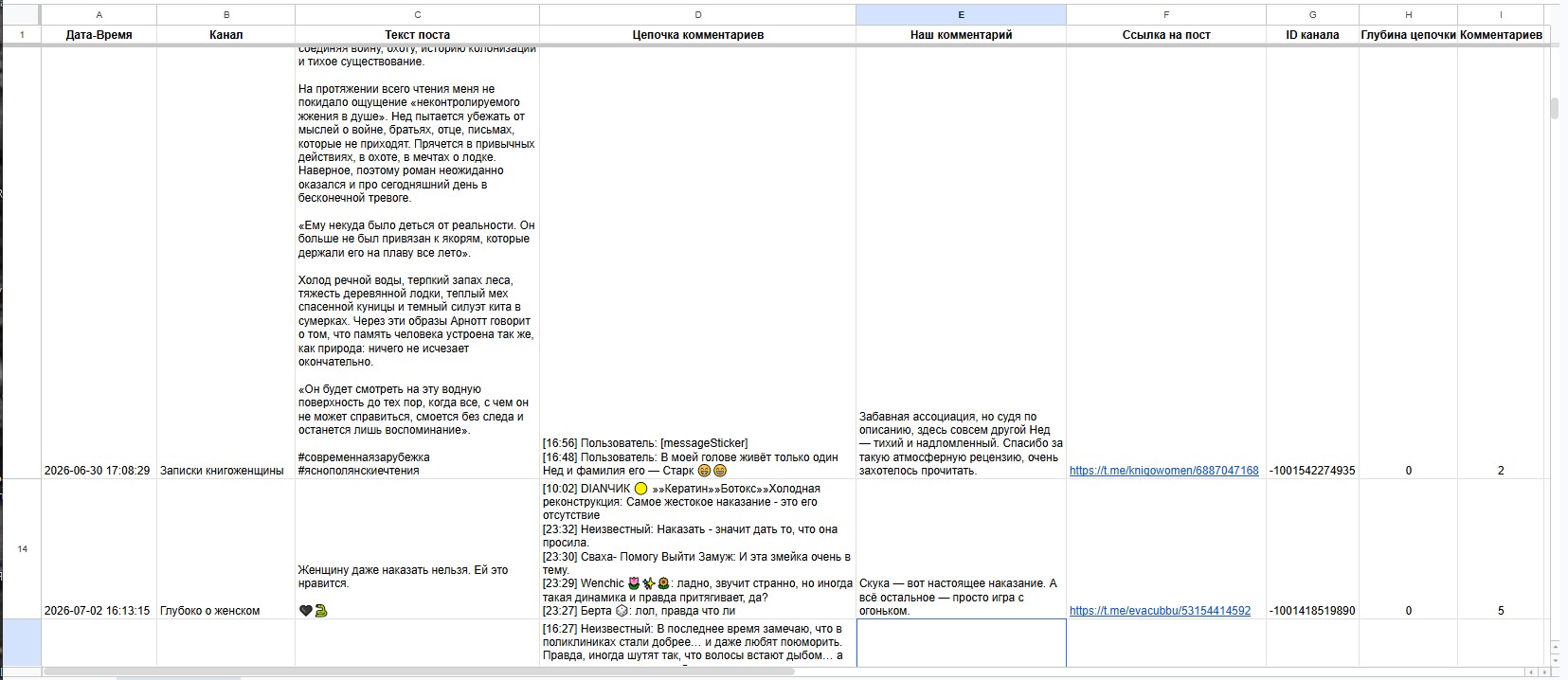Select highlighted column E header
The width and height of the screenshot is (1568, 680).
point(962,14)
